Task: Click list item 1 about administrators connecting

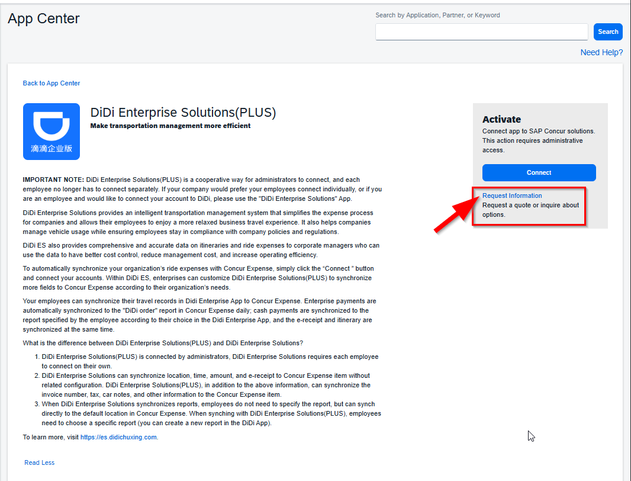Action: coord(210,361)
